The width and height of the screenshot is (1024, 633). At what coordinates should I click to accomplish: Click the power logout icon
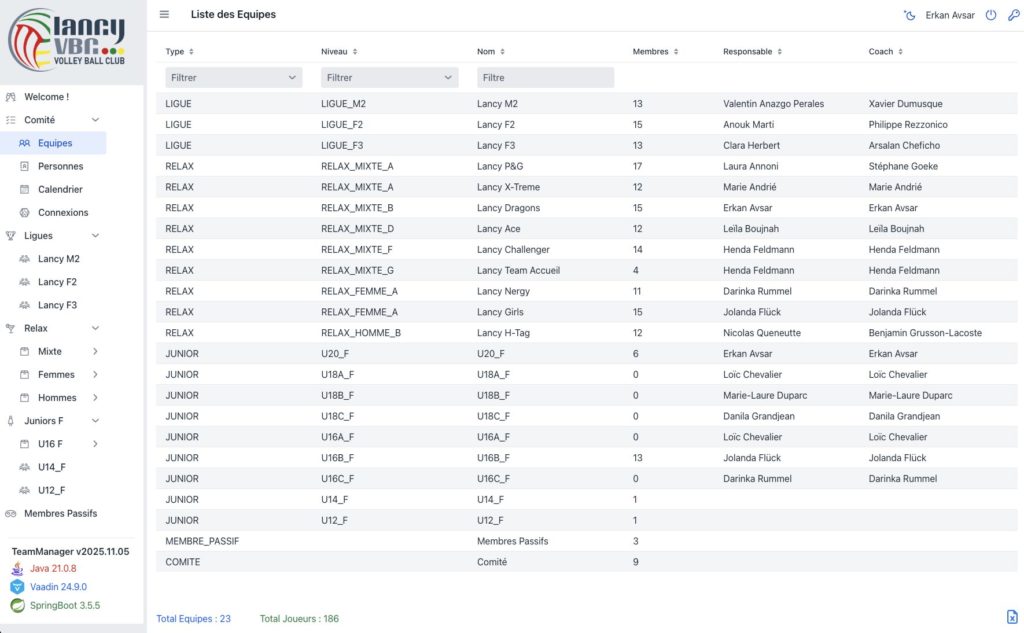click(x=991, y=15)
